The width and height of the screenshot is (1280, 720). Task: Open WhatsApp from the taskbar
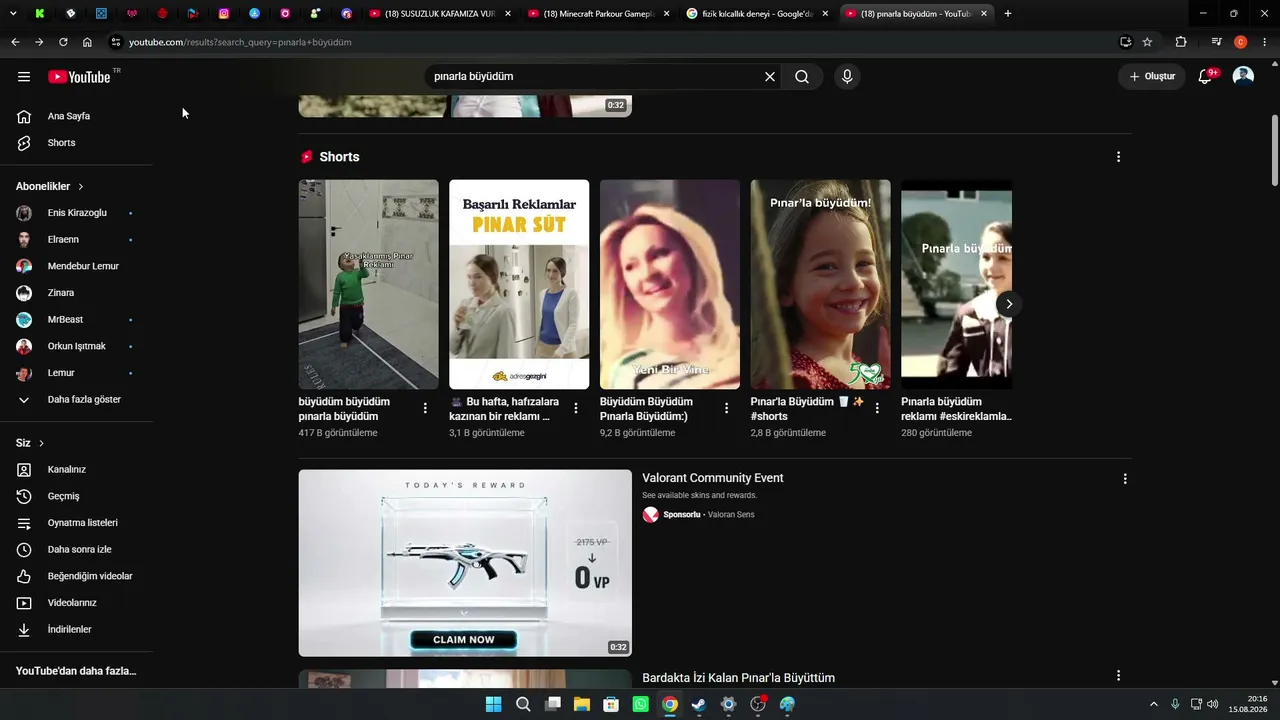pyautogui.click(x=640, y=704)
